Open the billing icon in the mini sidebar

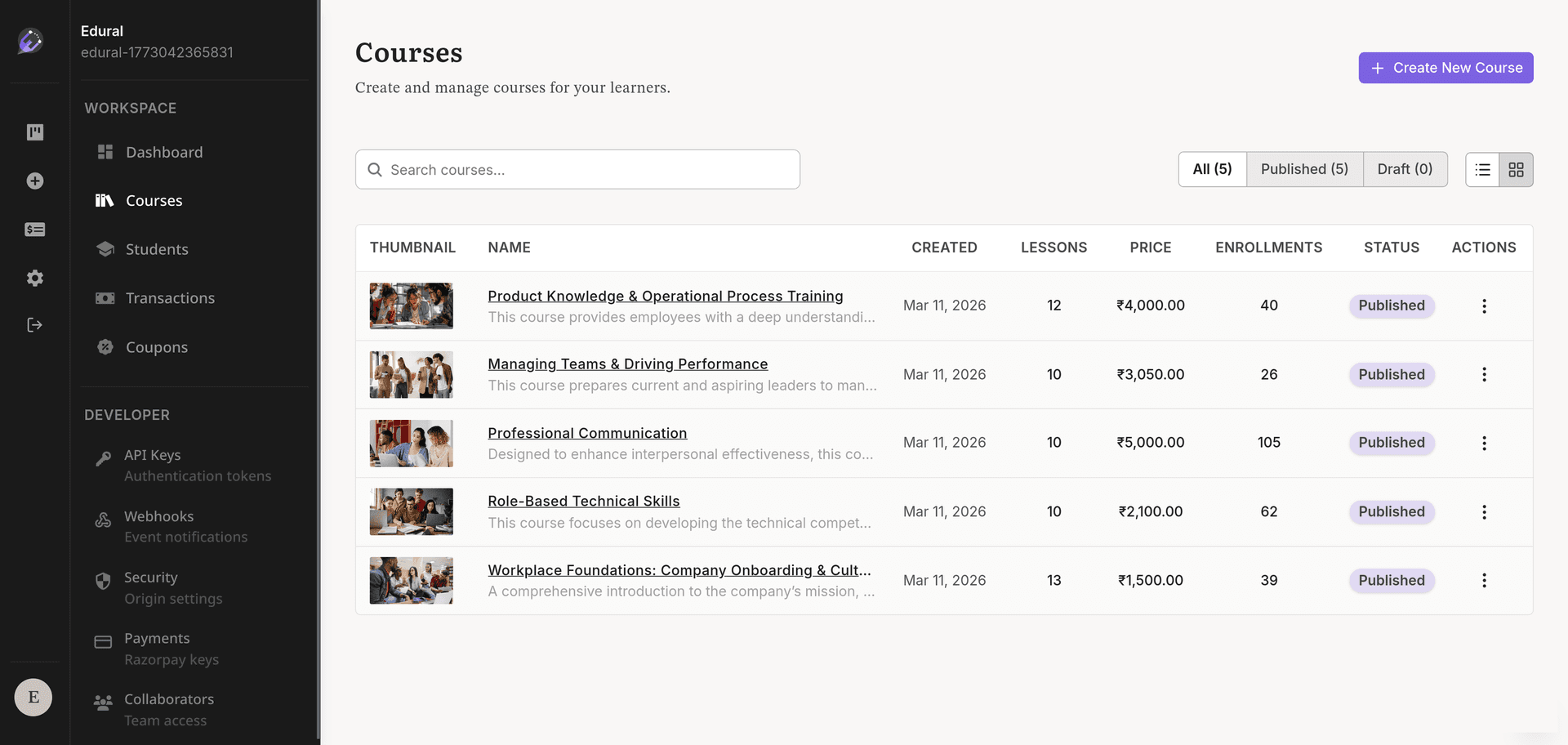[34, 230]
